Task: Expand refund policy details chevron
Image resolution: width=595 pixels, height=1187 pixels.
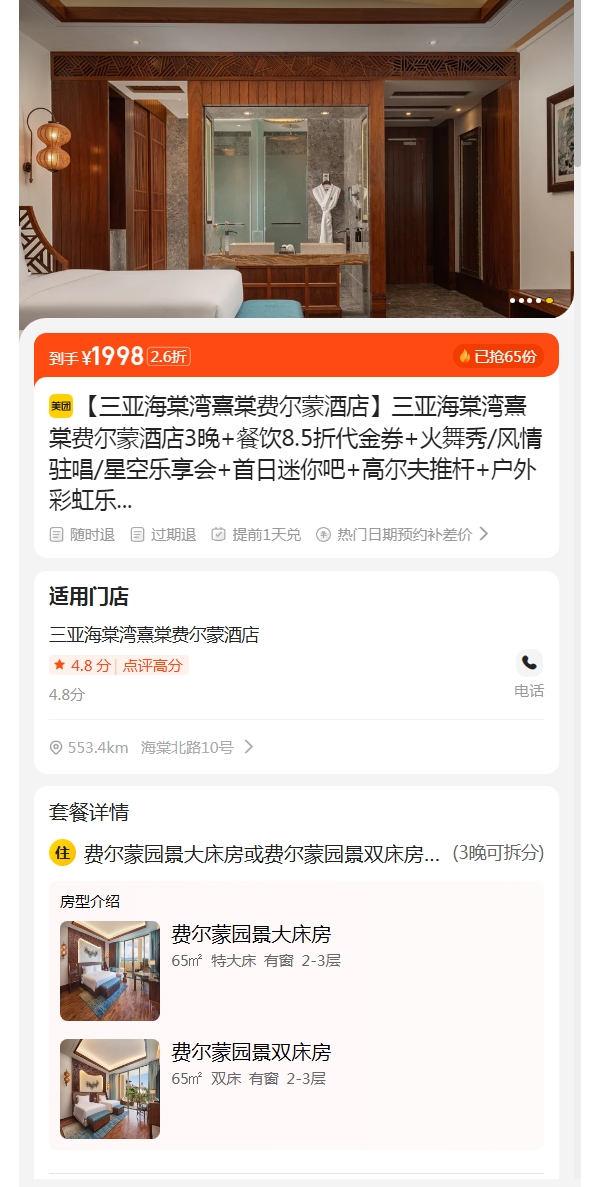Action: pyautogui.click(x=484, y=534)
